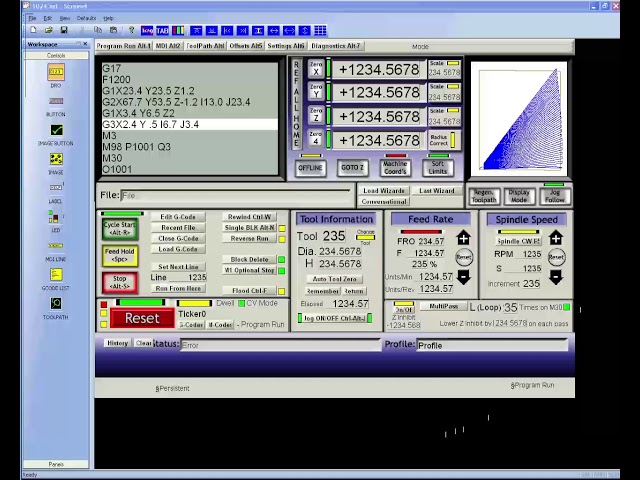Screen dimensions: 640x480
Task: Click the Paste clipboard toolbar icon
Action: pos(113,30)
